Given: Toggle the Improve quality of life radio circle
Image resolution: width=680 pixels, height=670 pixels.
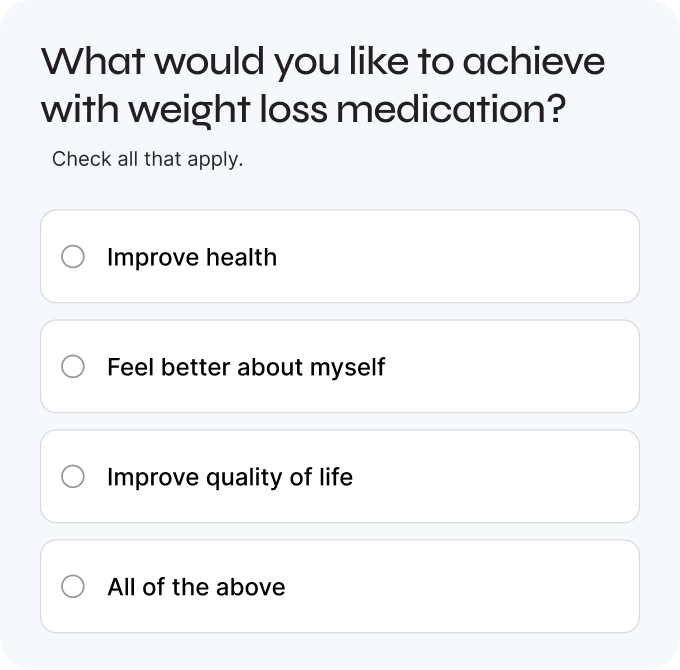Looking at the screenshot, I should click(73, 477).
